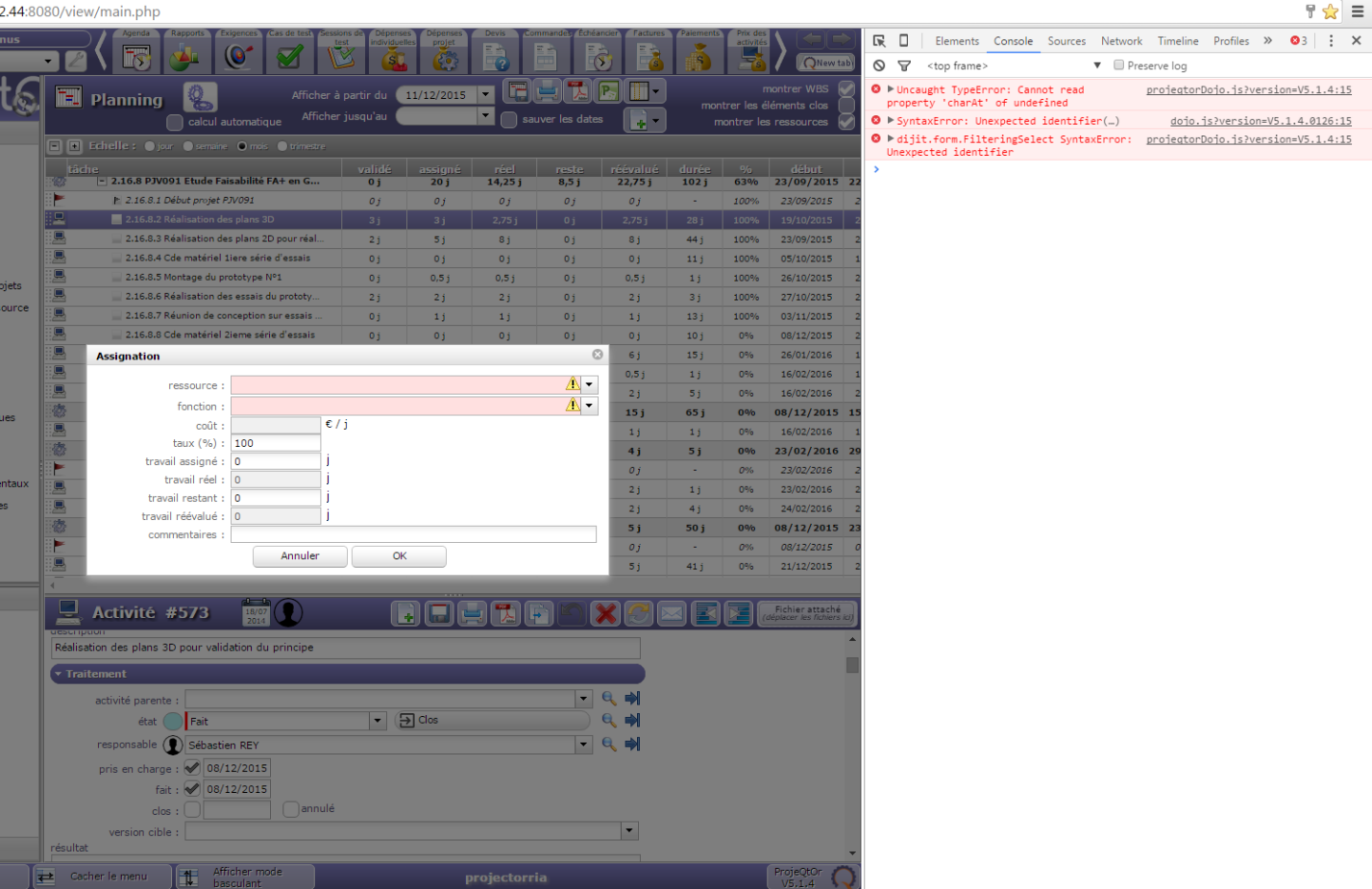Viewport: 1372px width, 889px height.
Task: Send Activité by email envelope icon
Action: [x=672, y=613]
